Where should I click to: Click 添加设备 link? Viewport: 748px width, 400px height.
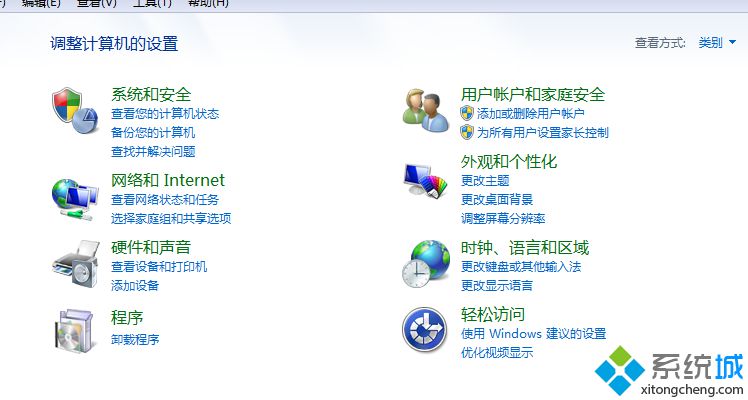[x=135, y=285]
